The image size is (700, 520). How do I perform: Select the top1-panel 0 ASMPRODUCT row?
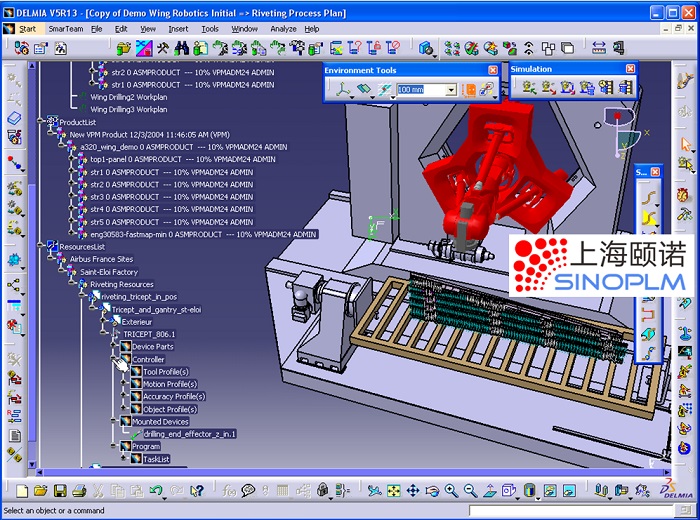coord(183,159)
